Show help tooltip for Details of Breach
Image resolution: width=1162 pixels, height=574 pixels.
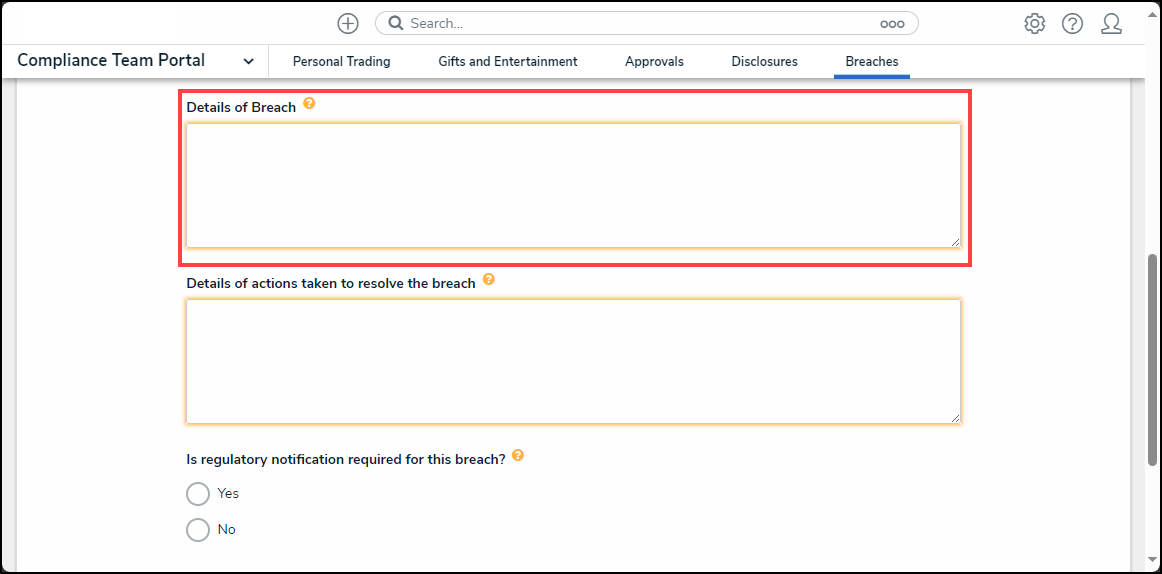click(x=309, y=103)
